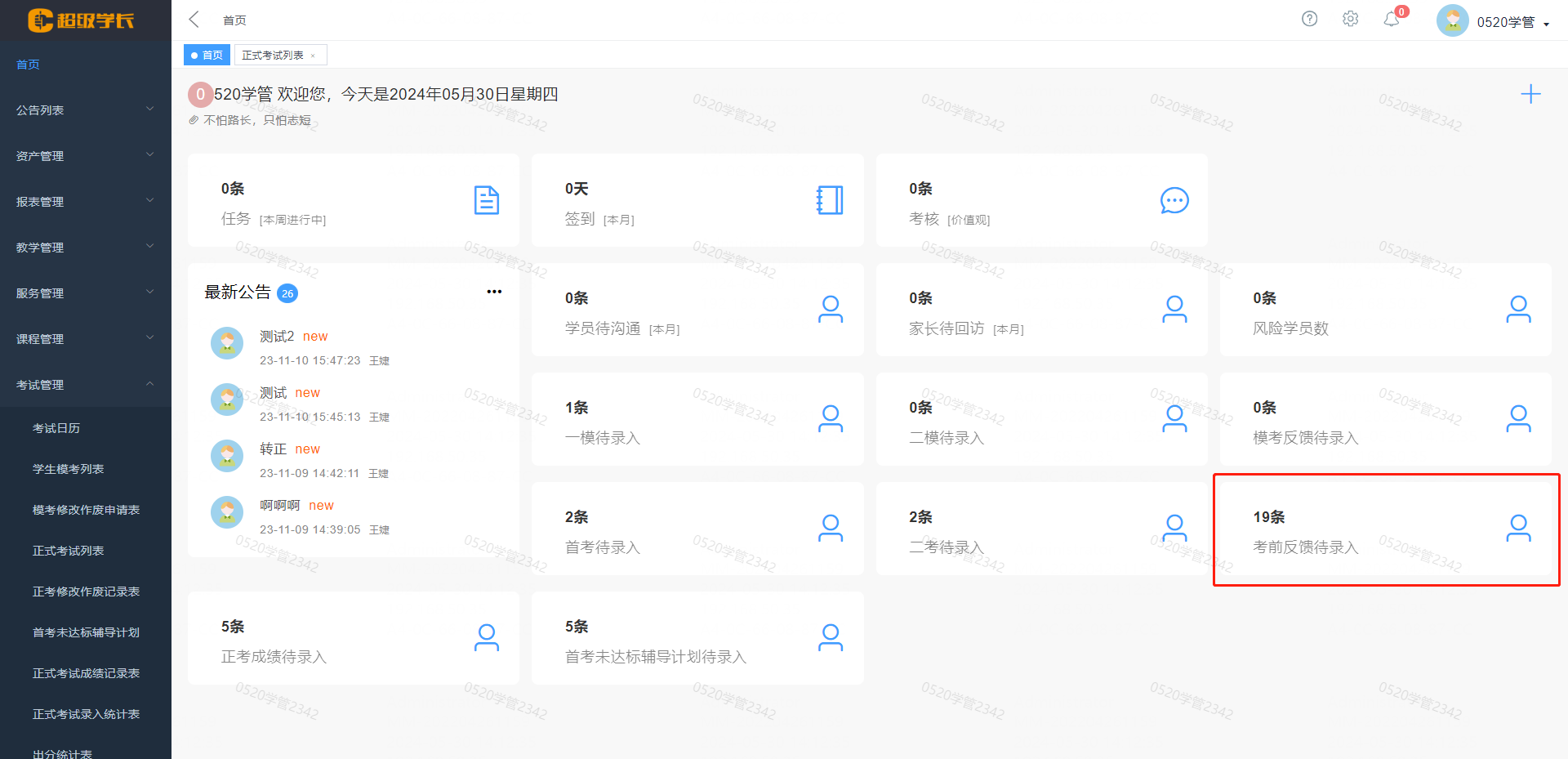Click the help question mark icon
The width and height of the screenshot is (1568, 759).
tap(1309, 19)
